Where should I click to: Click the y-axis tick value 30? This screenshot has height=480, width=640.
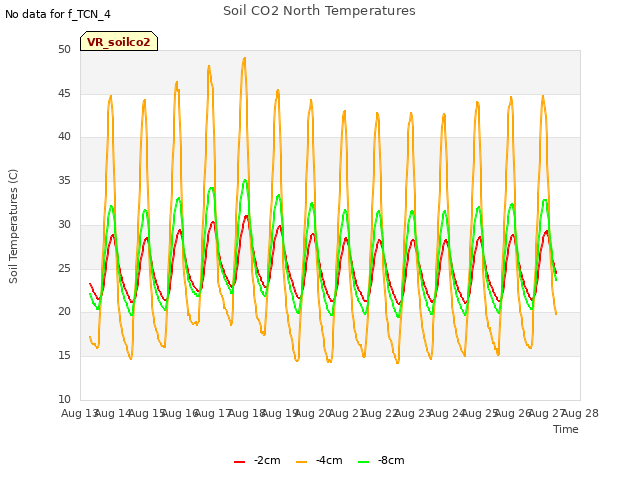(x=64, y=224)
